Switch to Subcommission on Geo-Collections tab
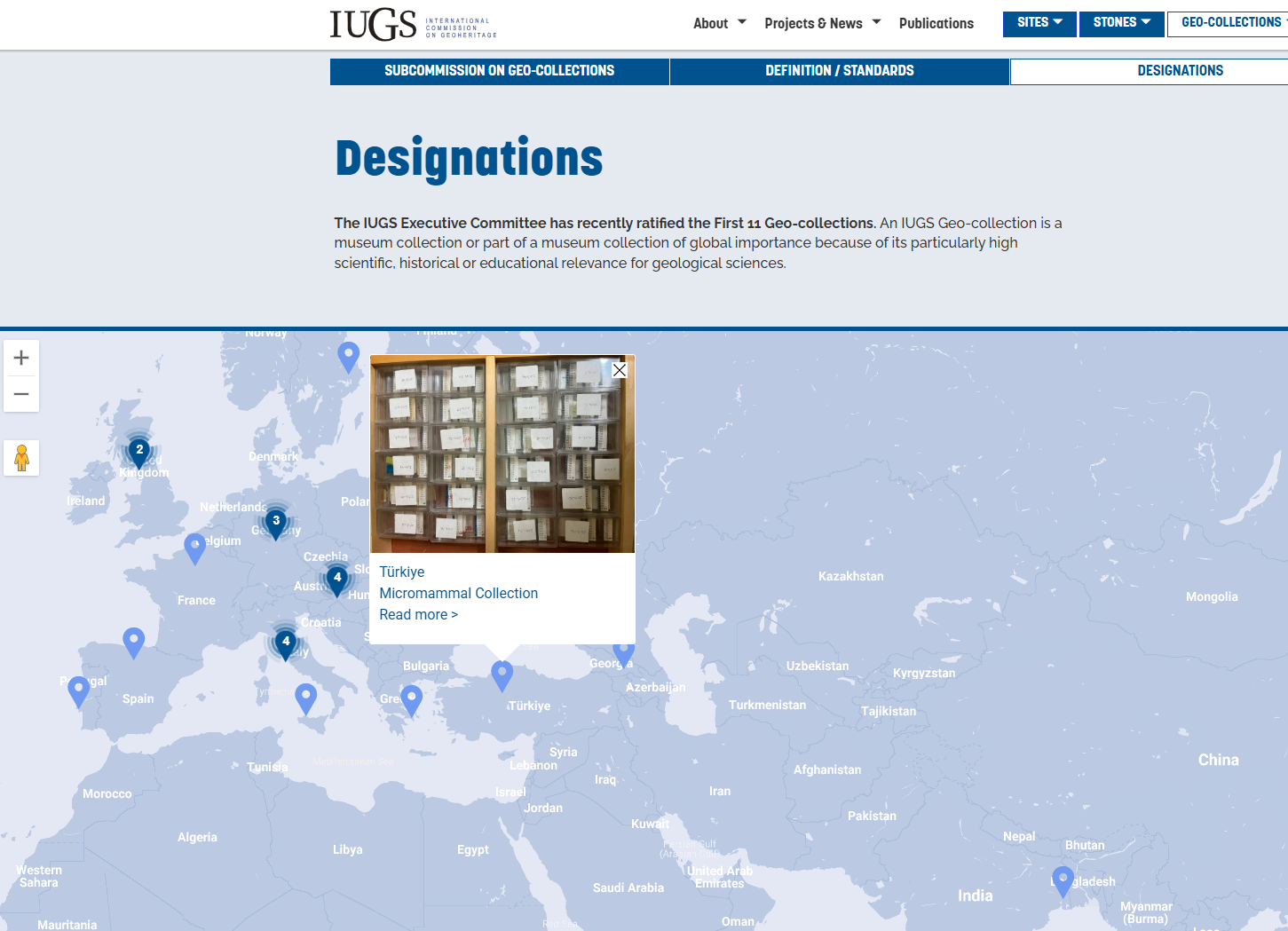Viewport: 1288px width, 931px height. pos(499,71)
